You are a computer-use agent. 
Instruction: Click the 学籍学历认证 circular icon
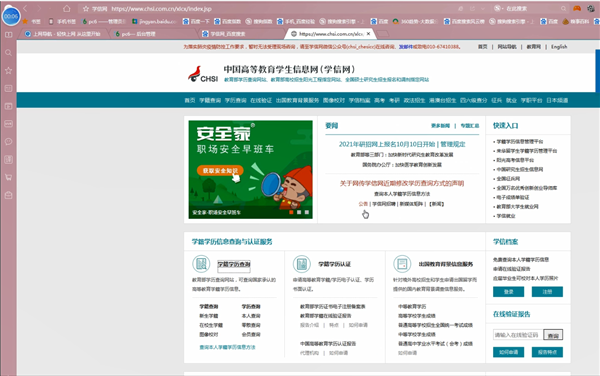point(302,264)
